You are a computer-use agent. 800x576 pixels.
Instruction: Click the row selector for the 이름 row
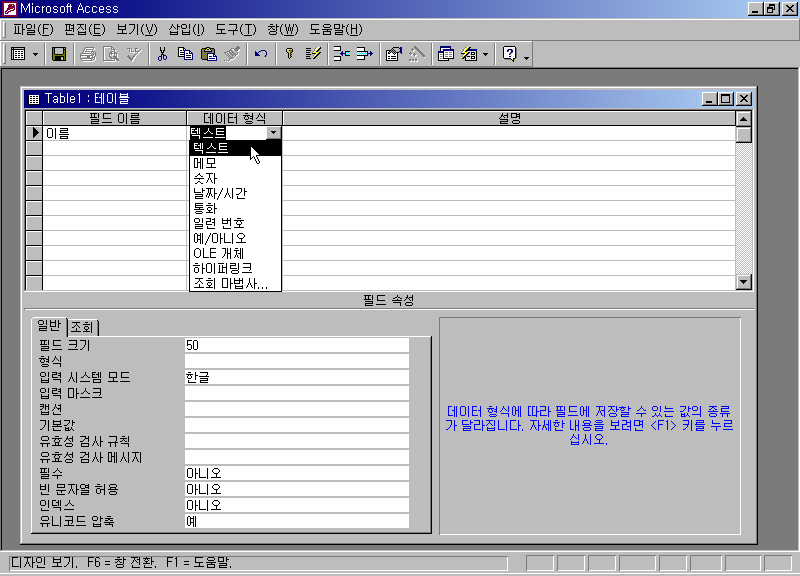(34, 133)
